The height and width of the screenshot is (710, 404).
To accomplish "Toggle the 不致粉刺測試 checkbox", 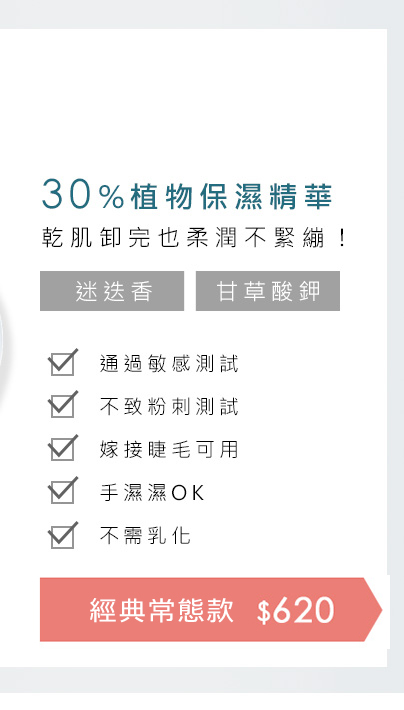I will [x=63, y=404].
